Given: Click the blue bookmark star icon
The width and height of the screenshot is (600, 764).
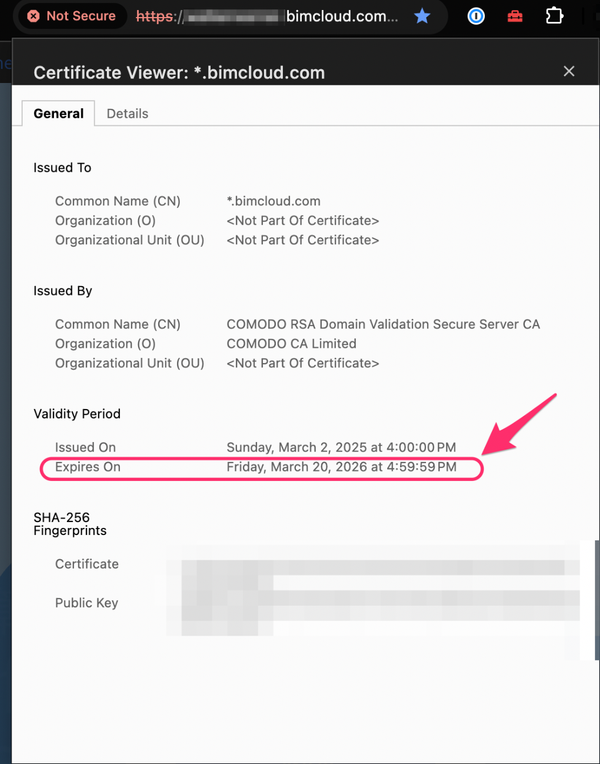Looking at the screenshot, I should [422, 16].
